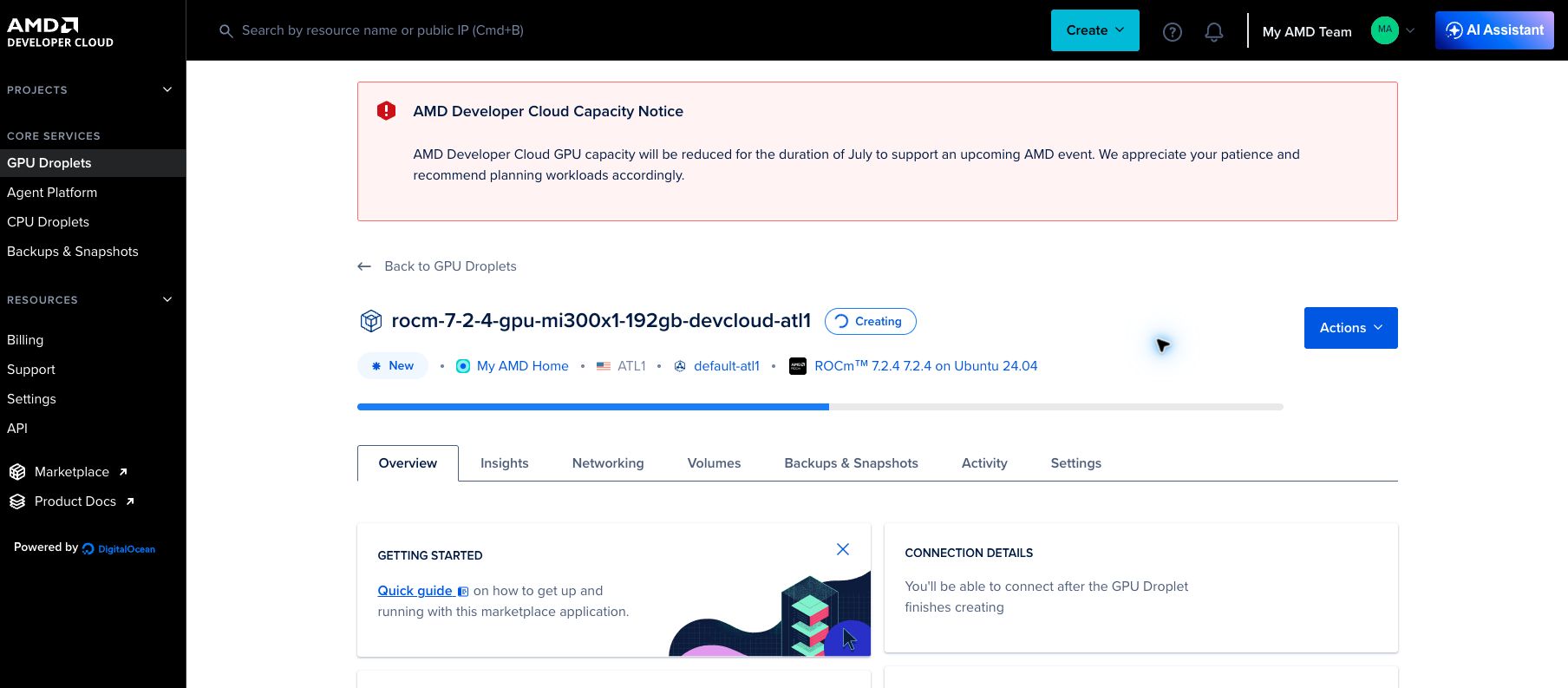Click the Quick guide document icon

[x=463, y=592]
